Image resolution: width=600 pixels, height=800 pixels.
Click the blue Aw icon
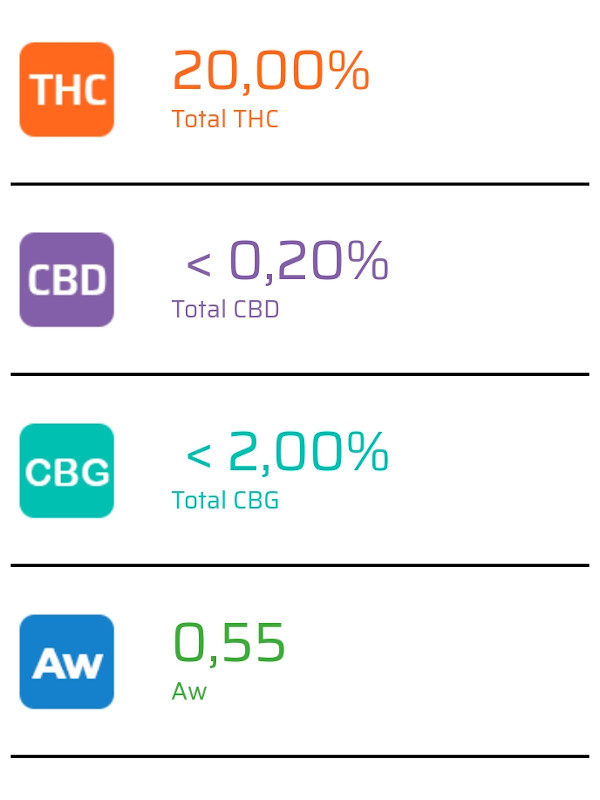tap(67, 661)
